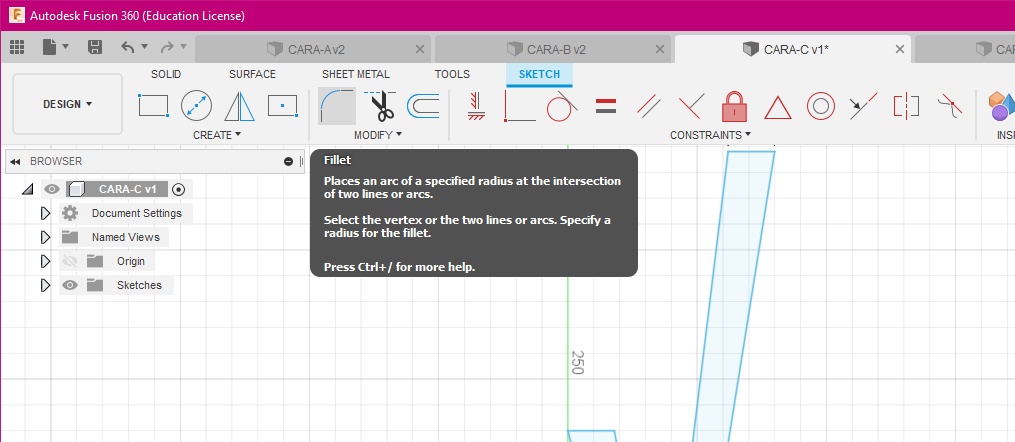Switch to the SURFACE ribbon tab
Viewport: 1015px width, 442px height.
click(x=252, y=74)
